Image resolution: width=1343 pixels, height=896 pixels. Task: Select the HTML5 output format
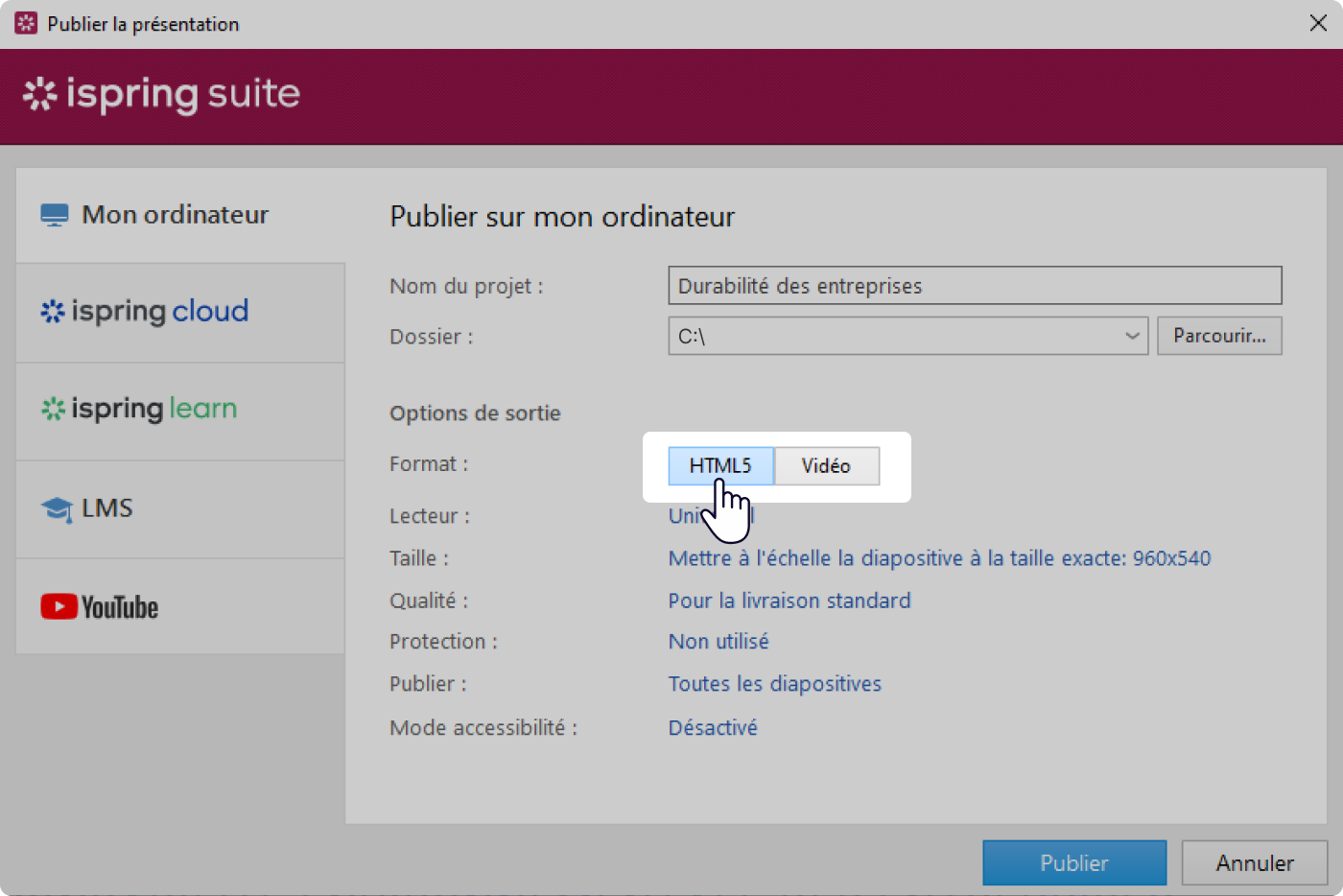pos(720,466)
